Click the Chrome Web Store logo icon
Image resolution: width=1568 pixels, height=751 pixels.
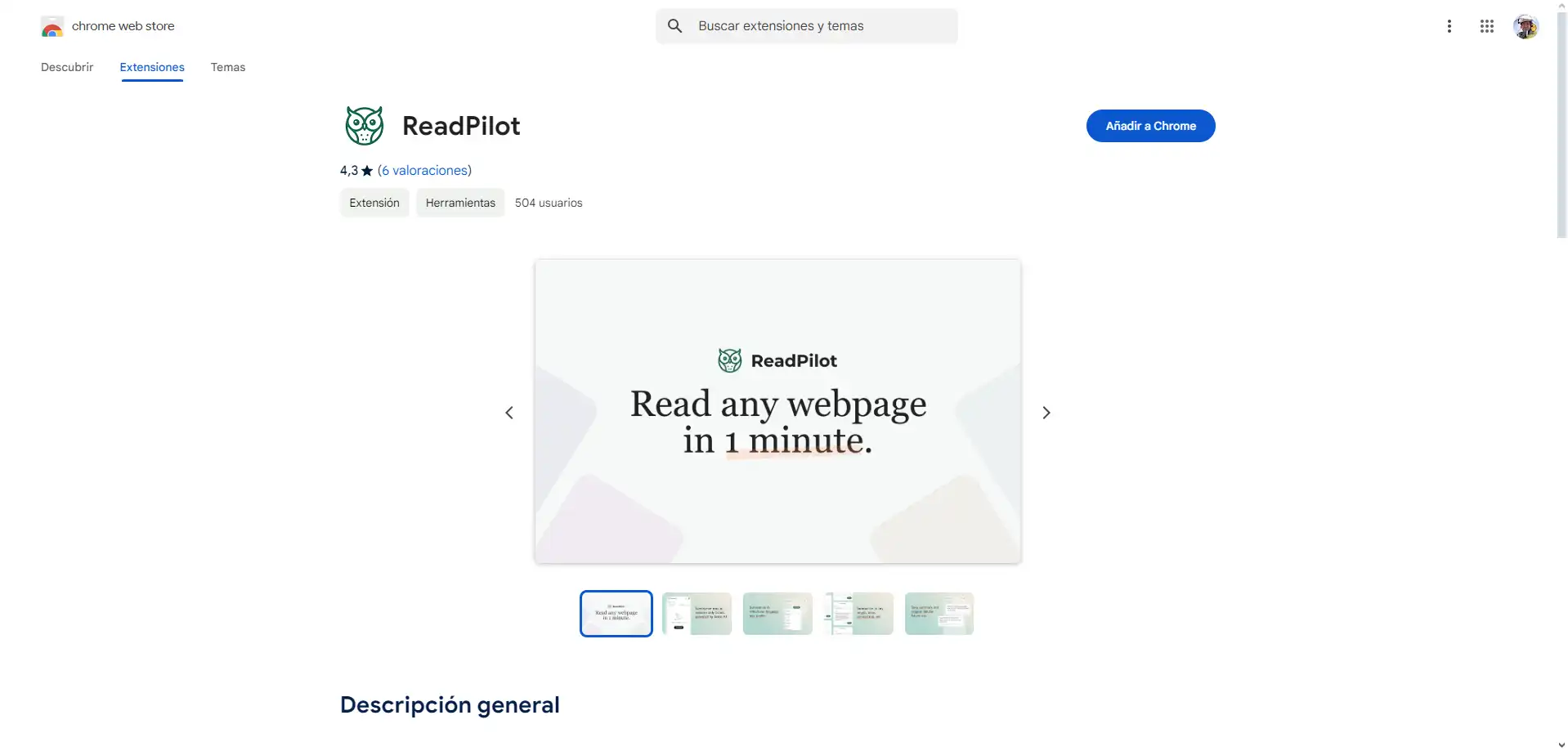[52, 27]
